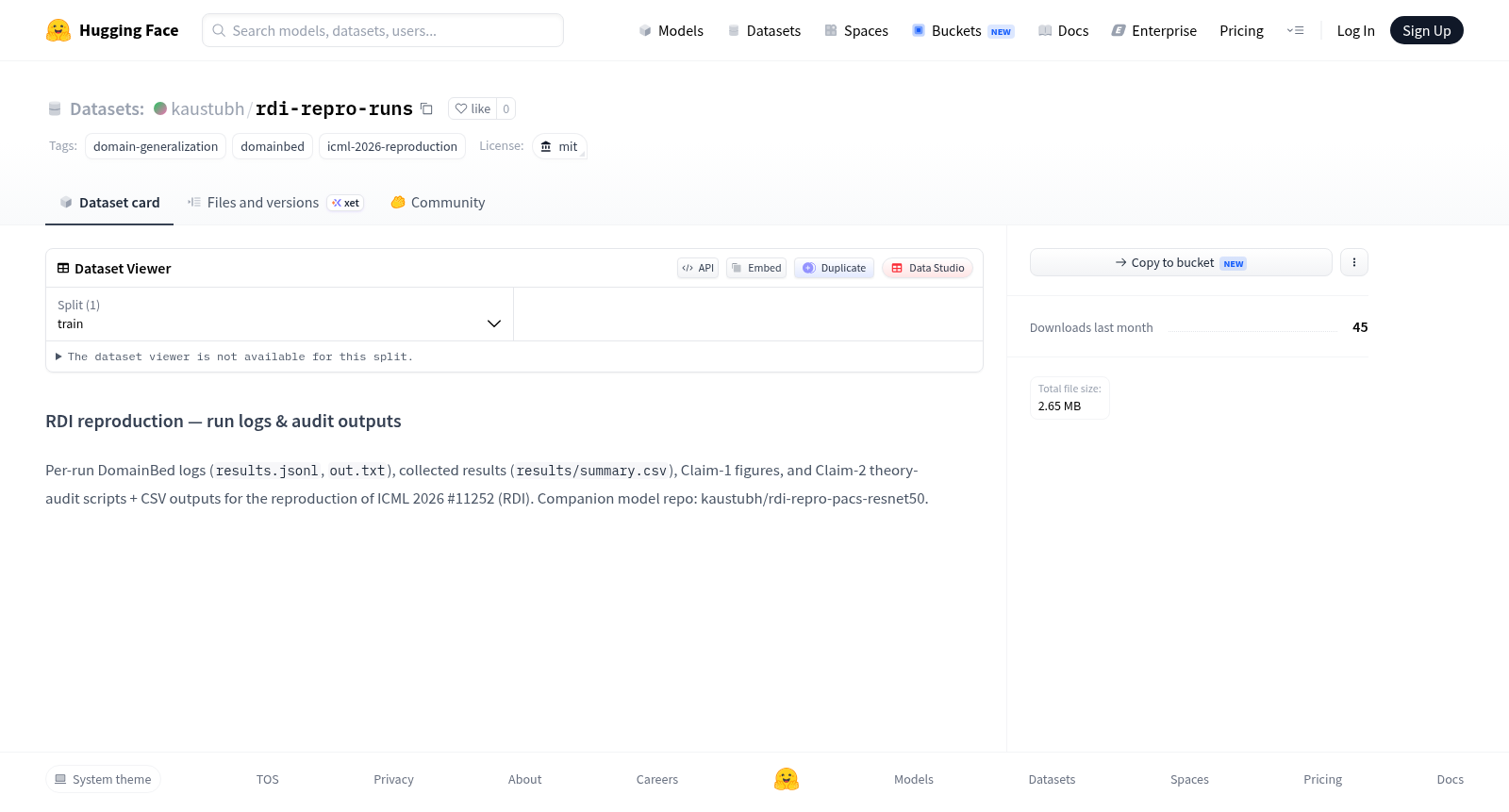This screenshot has width=1509, height=812.
Task: Click the RDI reproduction heading
Action: pyautogui.click(x=224, y=421)
